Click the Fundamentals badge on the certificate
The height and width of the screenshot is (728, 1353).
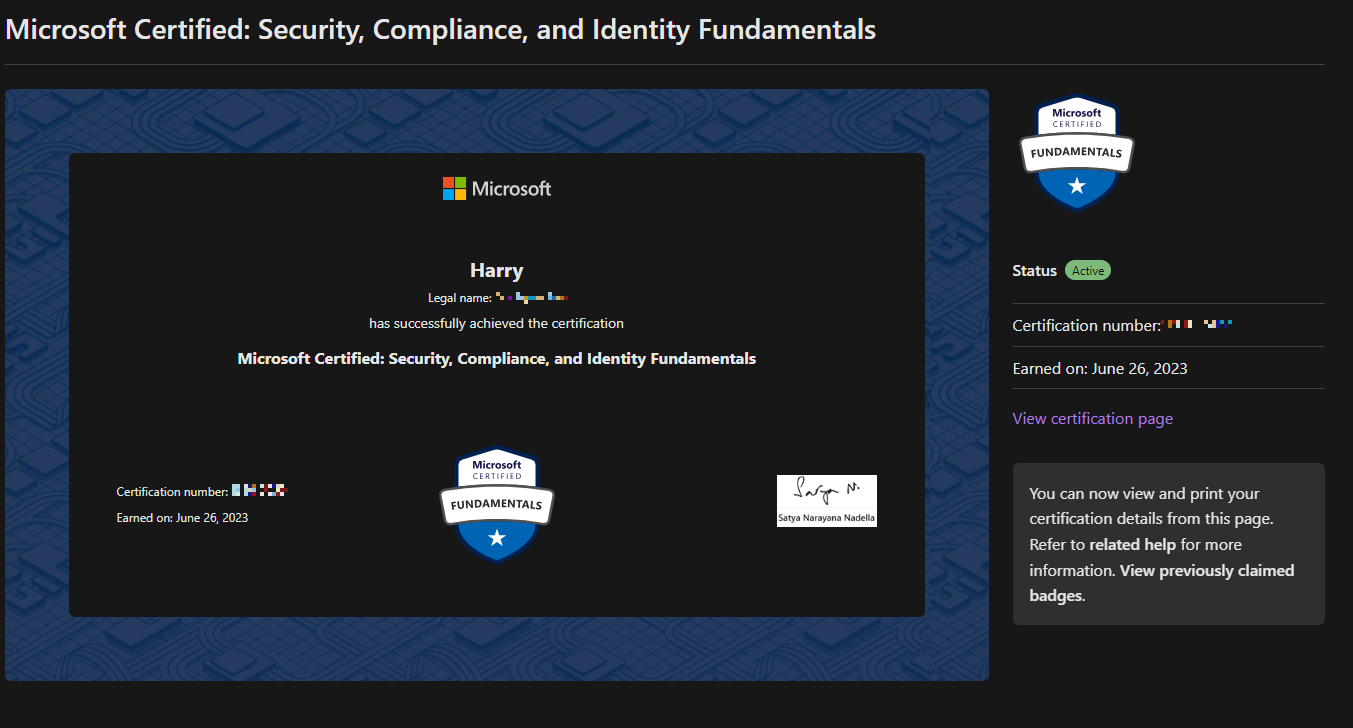click(x=497, y=505)
